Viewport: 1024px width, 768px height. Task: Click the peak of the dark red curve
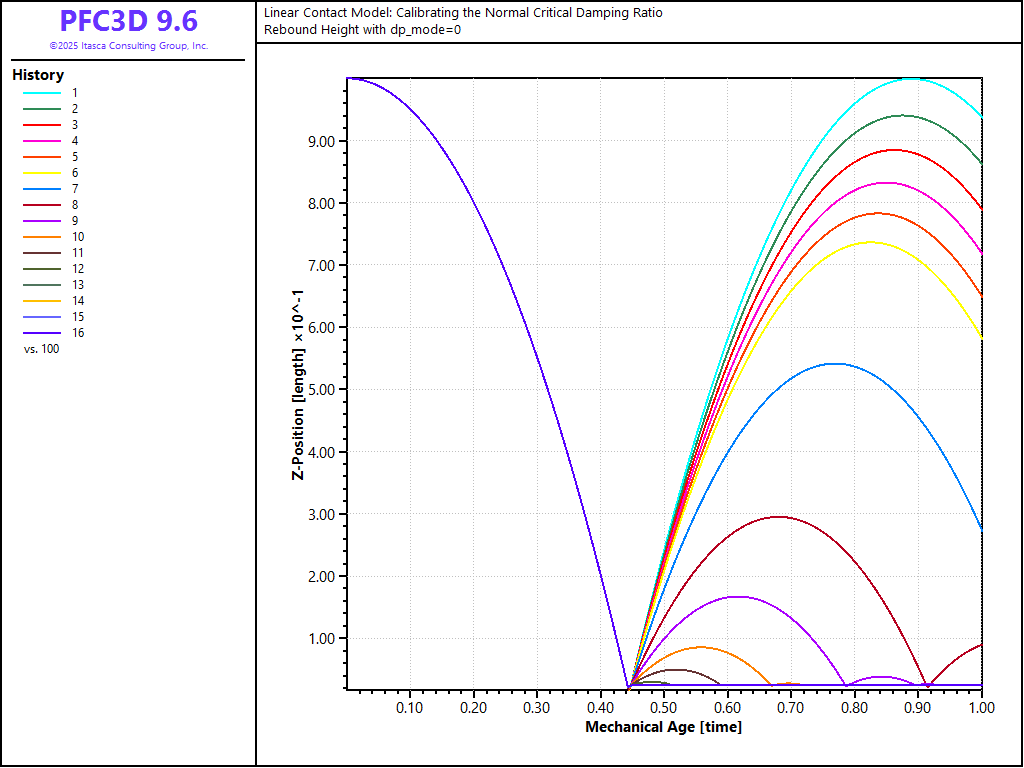pos(778,517)
